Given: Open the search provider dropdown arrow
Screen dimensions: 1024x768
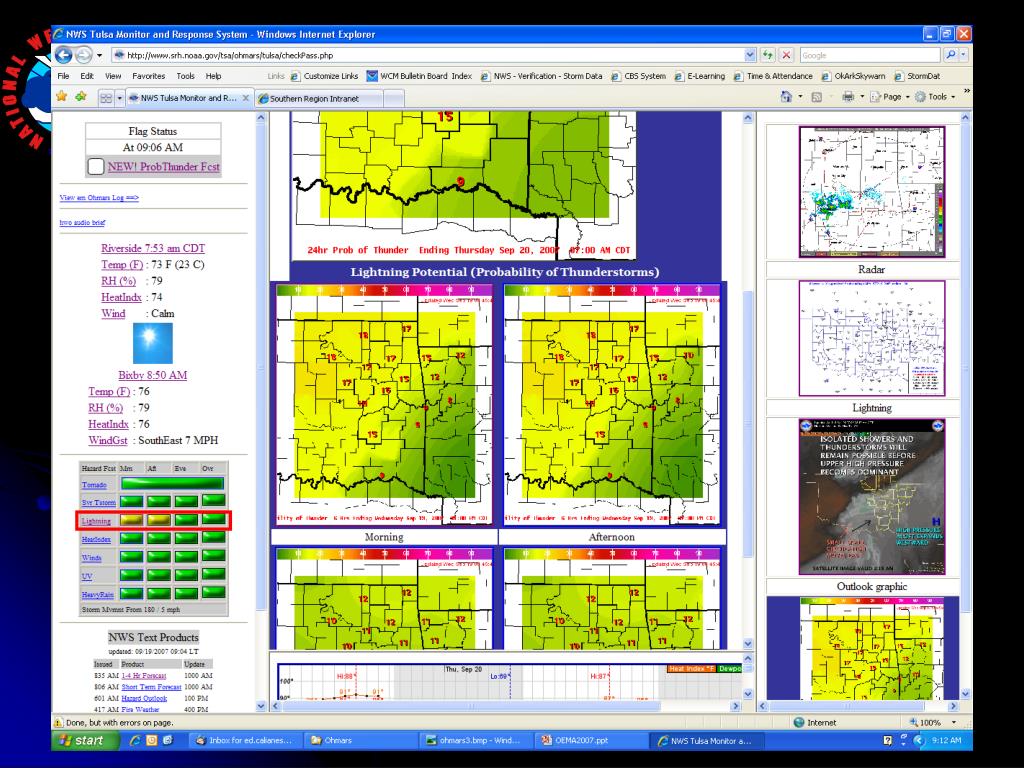Looking at the screenshot, I should 964,56.
